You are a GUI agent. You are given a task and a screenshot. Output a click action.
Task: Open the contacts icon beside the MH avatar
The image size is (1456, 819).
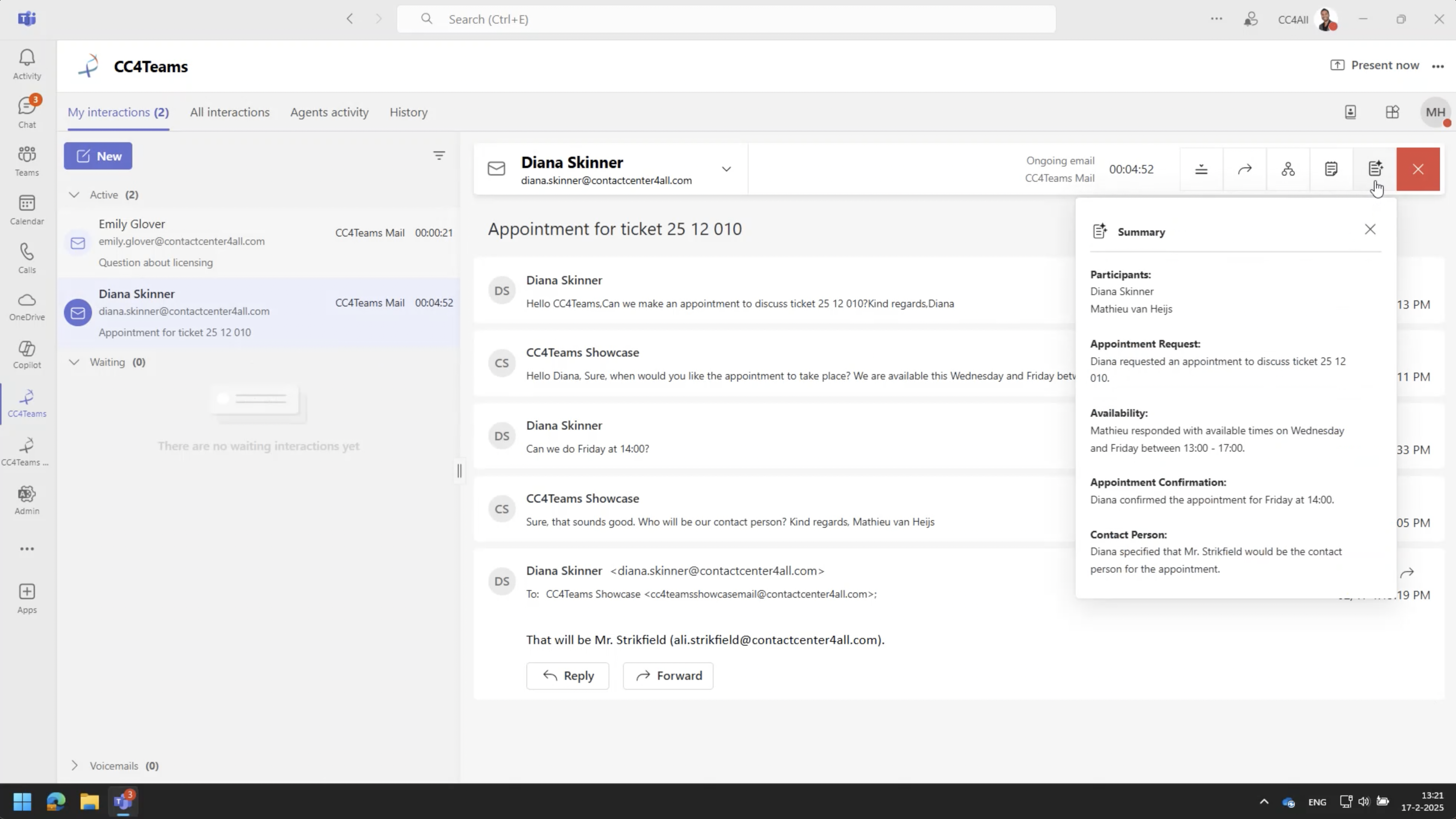(1350, 112)
